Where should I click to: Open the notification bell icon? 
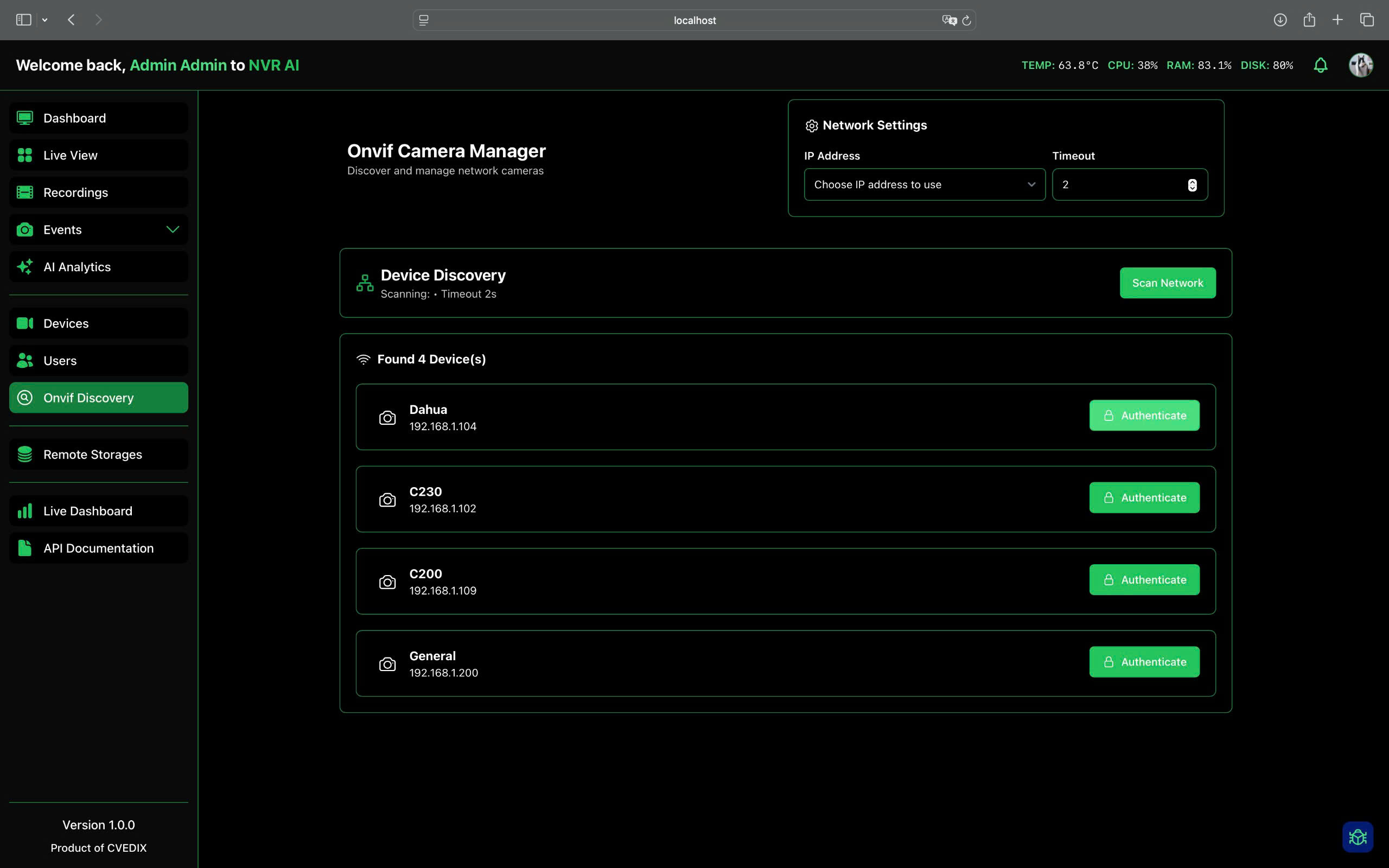[x=1320, y=65]
